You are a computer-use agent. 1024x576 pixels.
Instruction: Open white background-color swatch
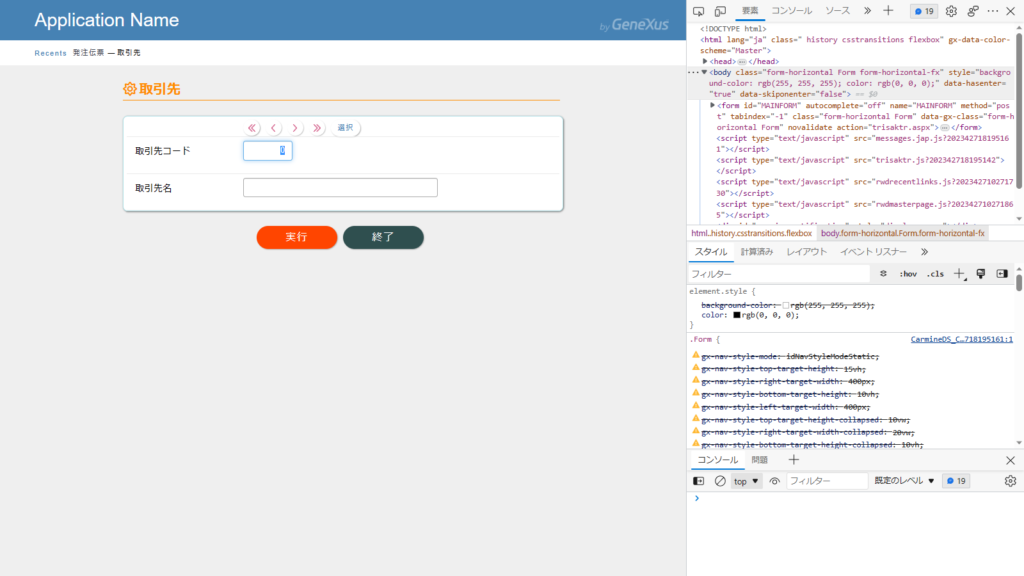(x=786, y=306)
